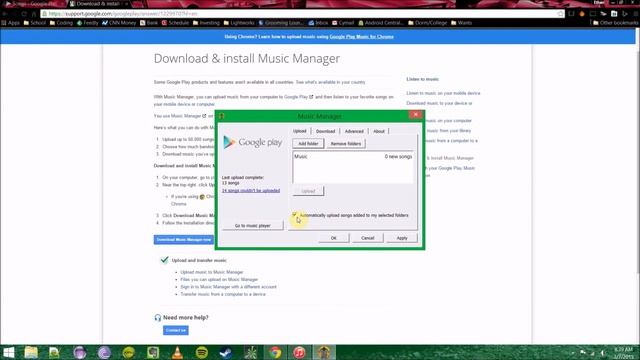640x360 pixels.
Task: Bookmark this page with the star icon
Action: pos(560,13)
